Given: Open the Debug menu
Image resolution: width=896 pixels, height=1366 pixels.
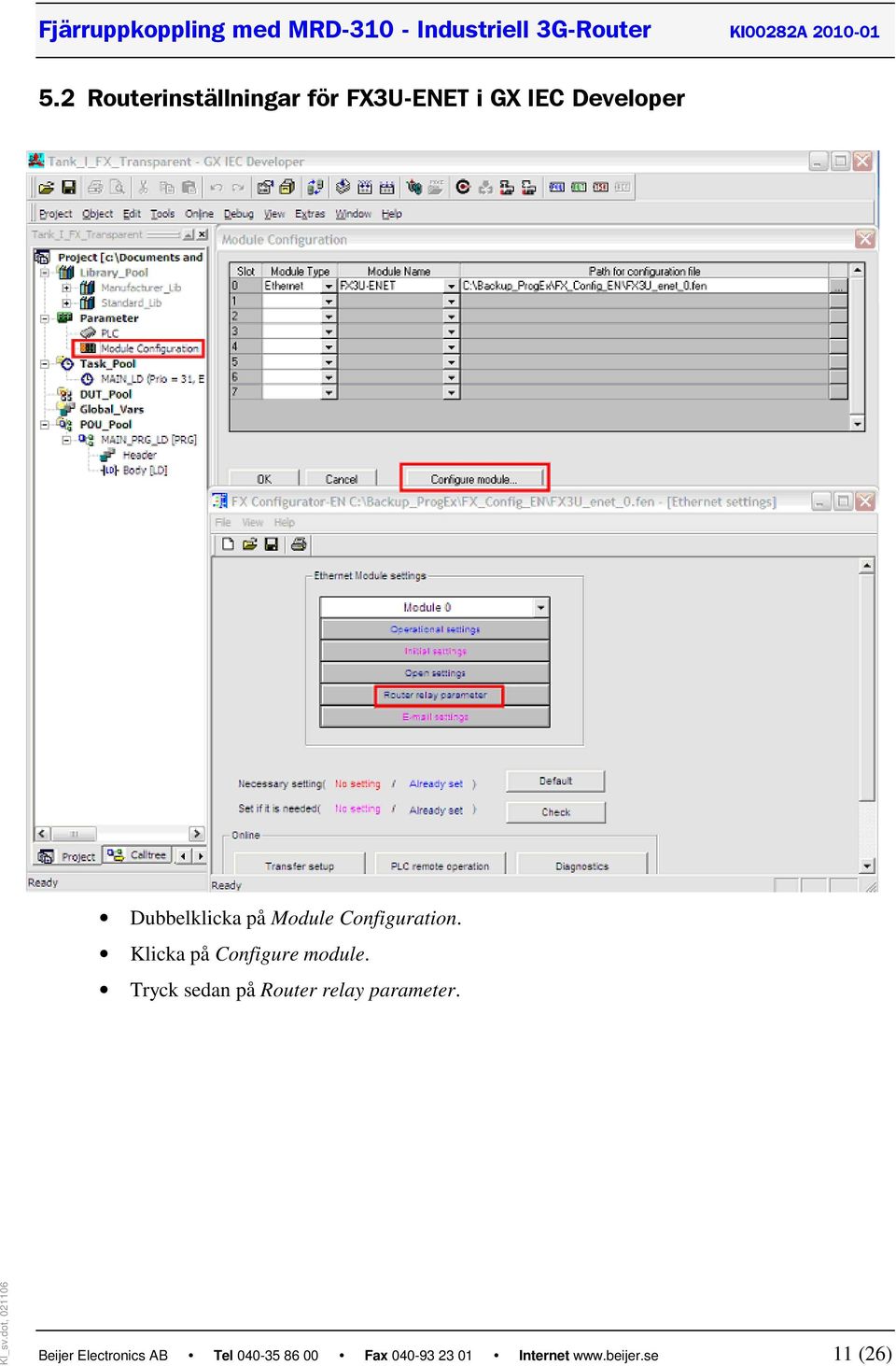Looking at the screenshot, I should tap(238, 214).
